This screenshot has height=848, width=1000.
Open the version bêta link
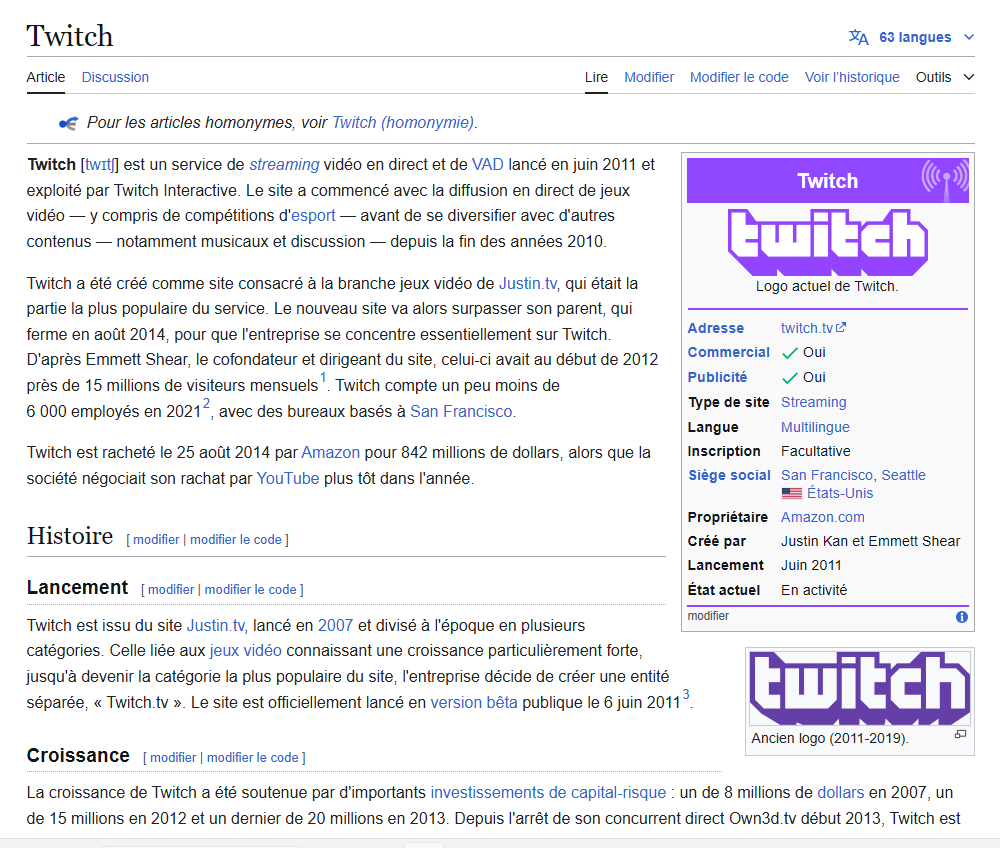(x=474, y=703)
